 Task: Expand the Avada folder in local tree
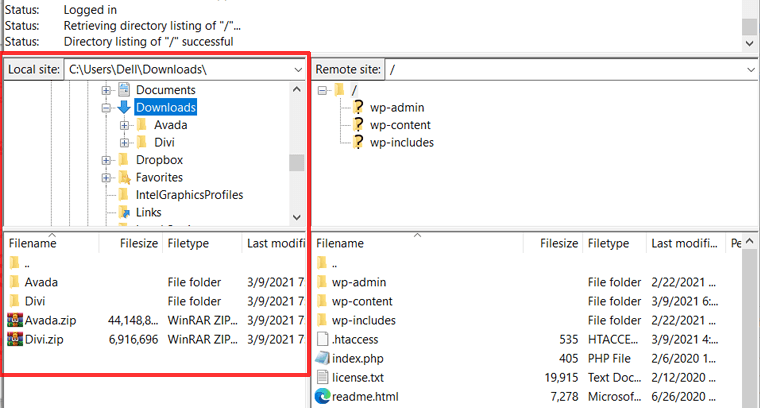pyautogui.click(x=124, y=125)
